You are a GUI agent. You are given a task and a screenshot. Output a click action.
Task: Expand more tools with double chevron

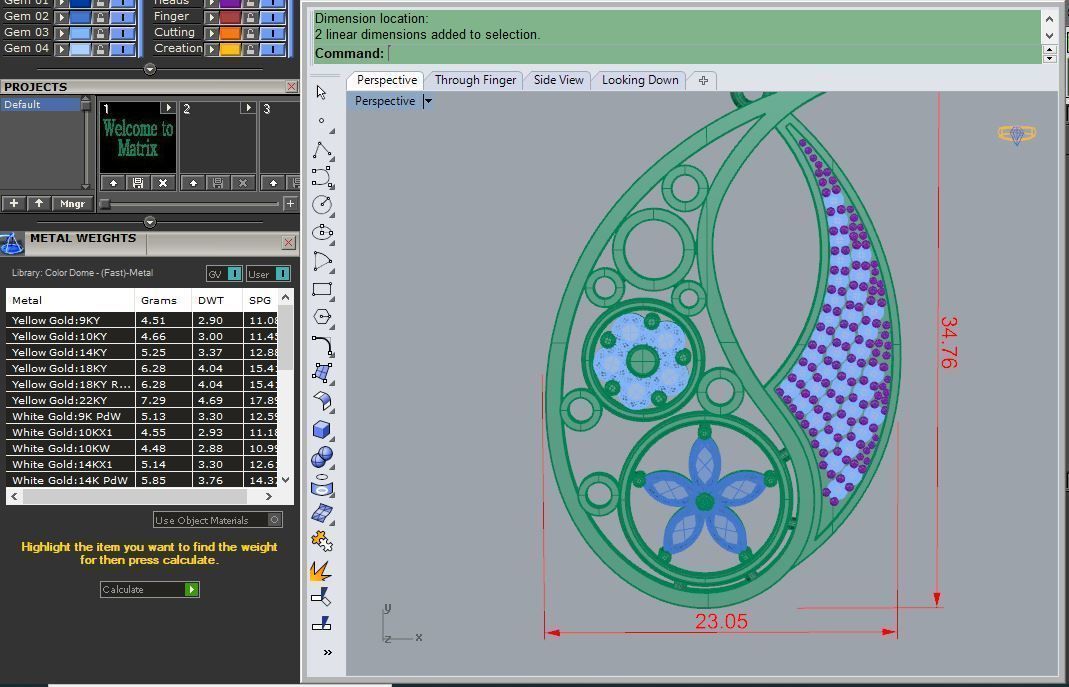pos(327,652)
